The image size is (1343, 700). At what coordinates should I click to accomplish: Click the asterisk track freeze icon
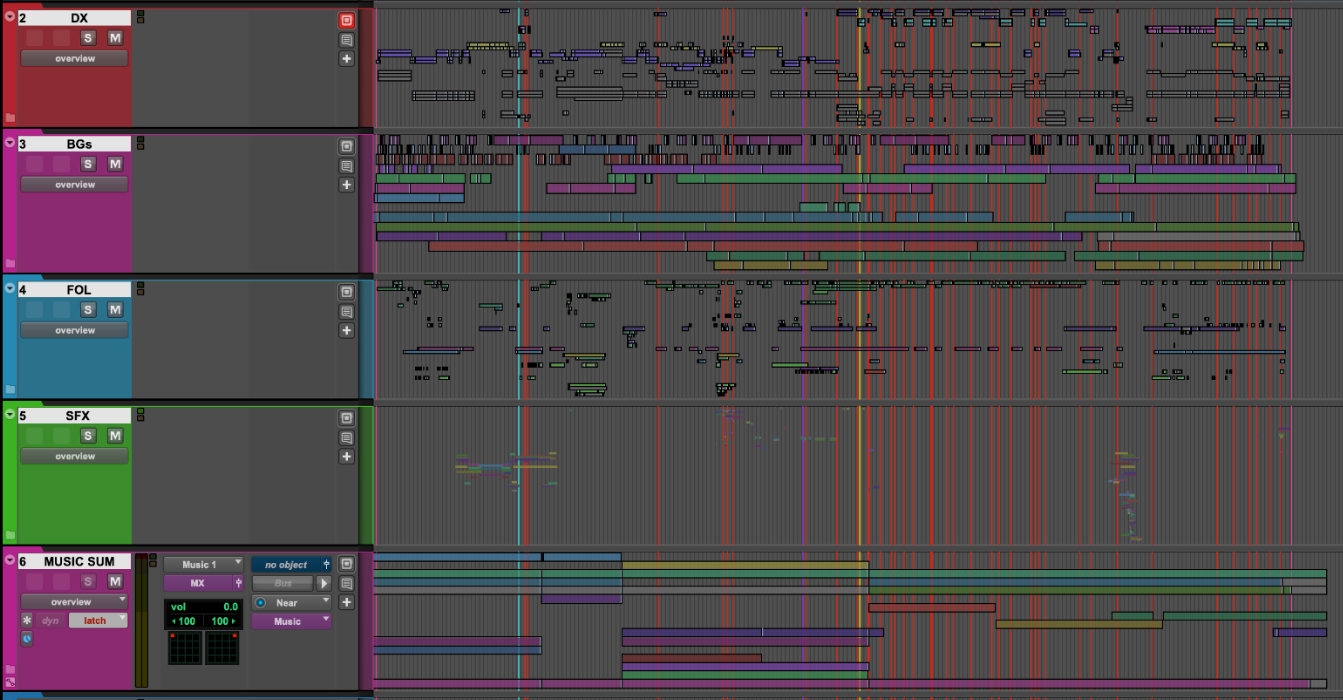tap(27, 620)
